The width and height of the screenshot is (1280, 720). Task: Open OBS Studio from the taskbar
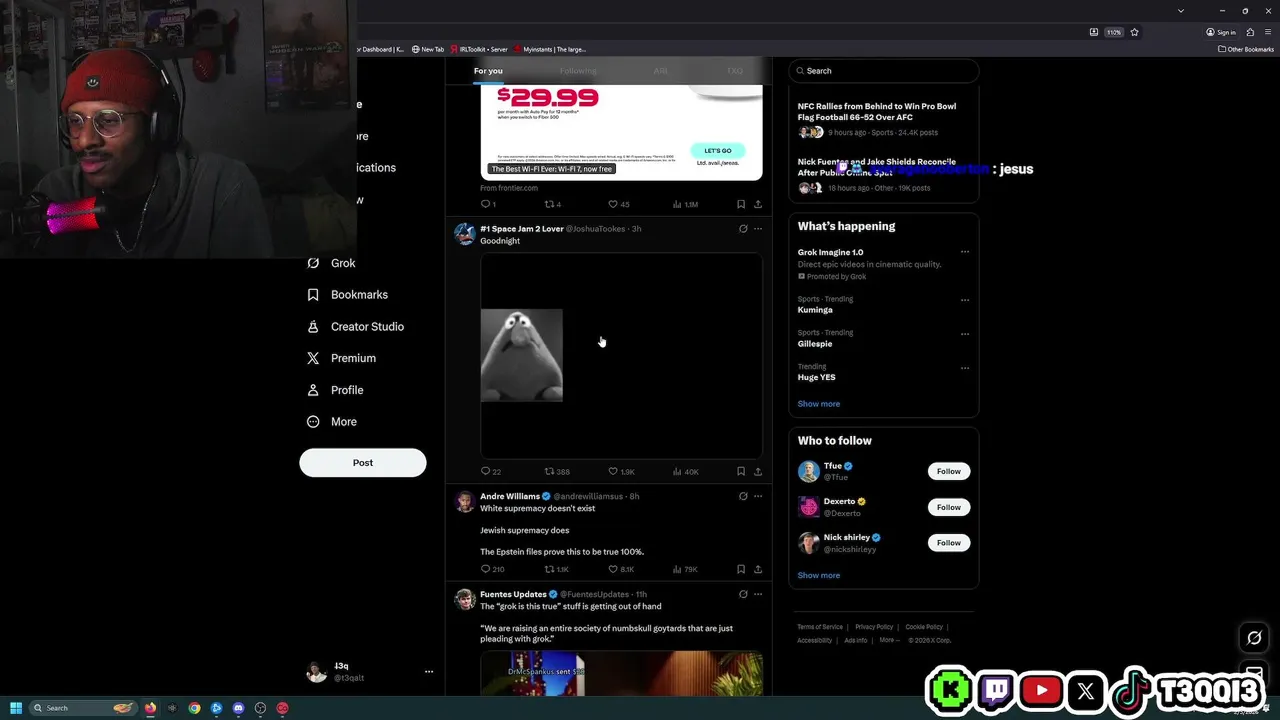click(x=260, y=708)
